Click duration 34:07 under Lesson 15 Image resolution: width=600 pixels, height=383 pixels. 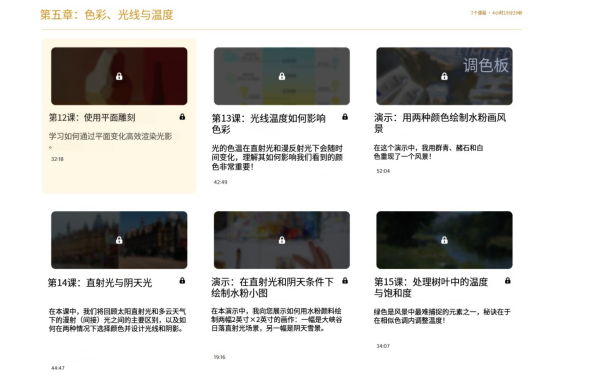click(x=383, y=346)
